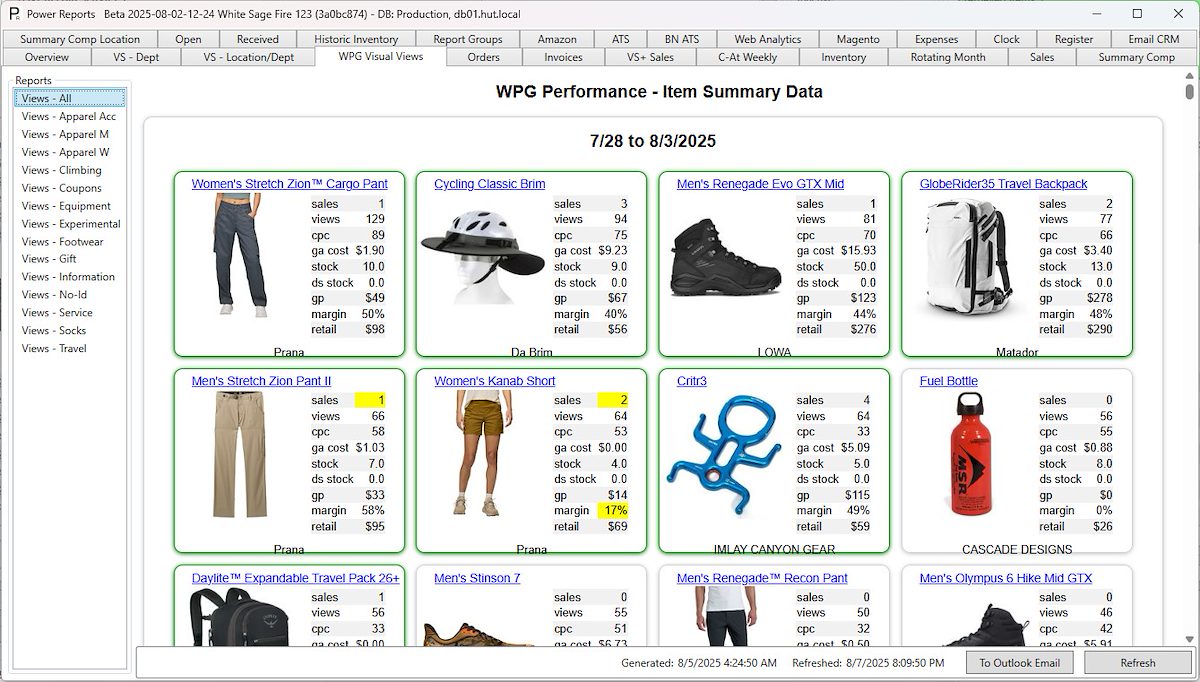The width and height of the screenshot is (1200, 682).
Task: Select Views - All report
Action: click(x=69, y=98)
